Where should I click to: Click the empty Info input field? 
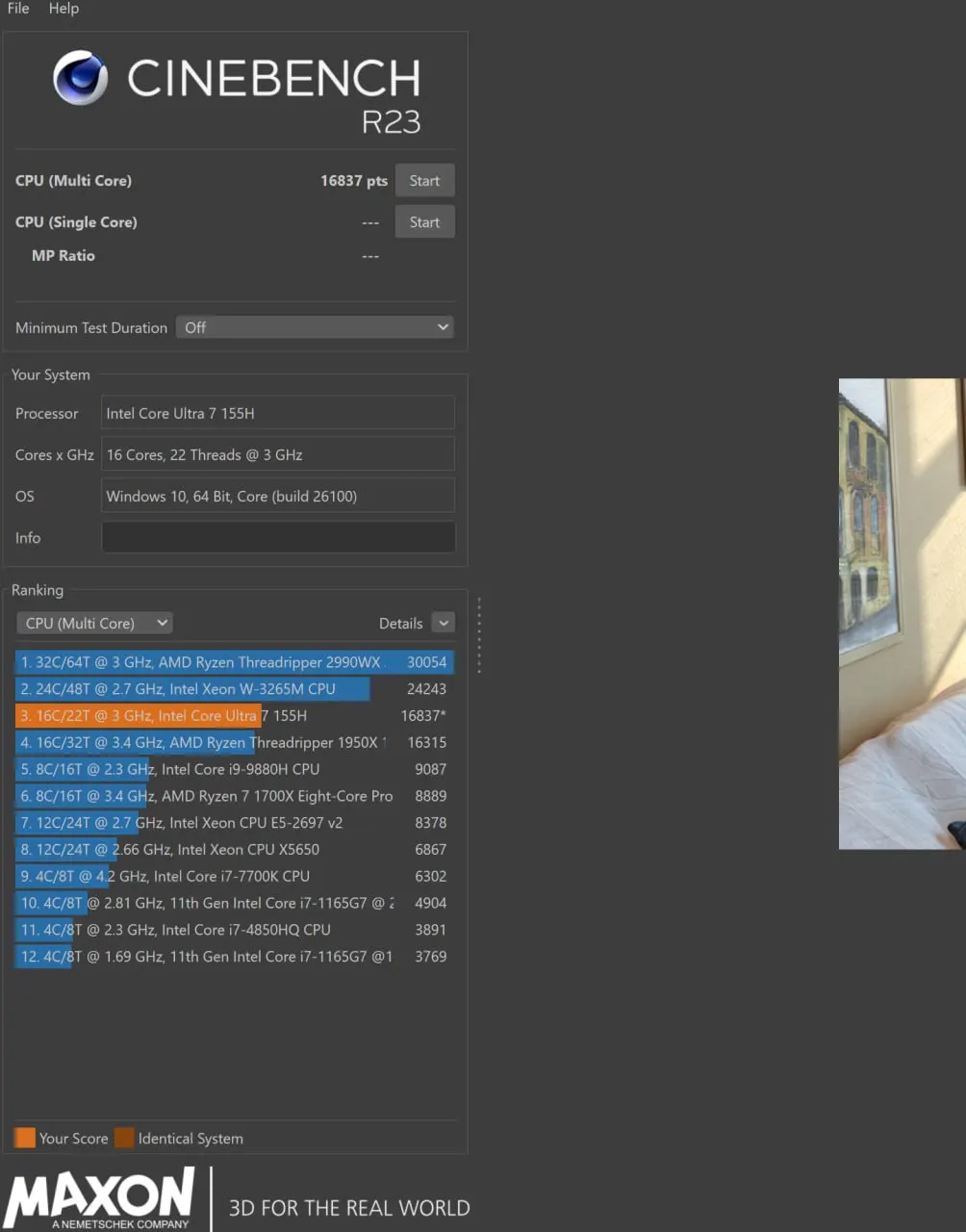[x=278, y=537]
